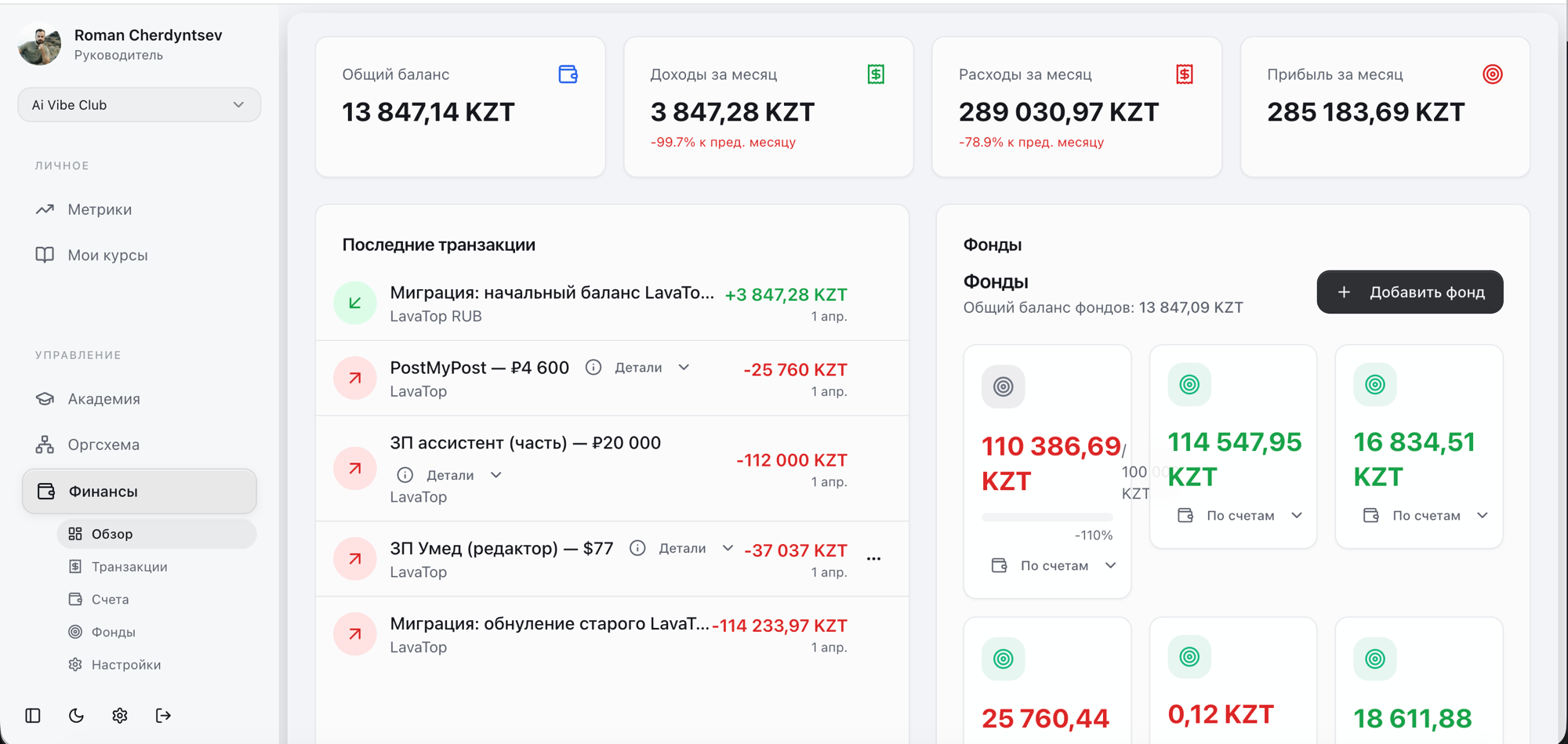Click the -78.9% к пред. месяцу label
This screenshot has width=1568, height=744.
coord(1031,143)
